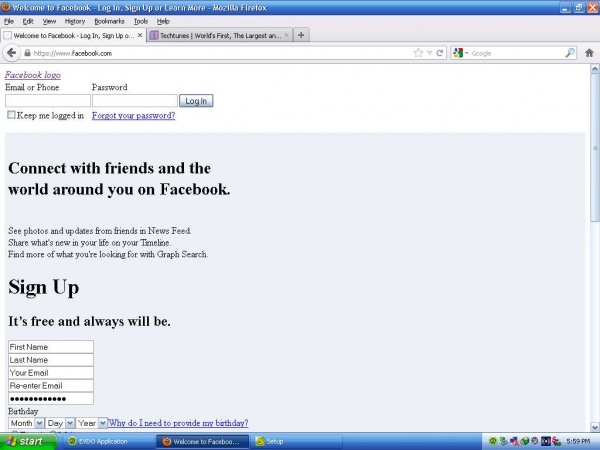This screenshot has height=450, width=600.
Task: Bookmark this page with the star icon
Action: 418,53
